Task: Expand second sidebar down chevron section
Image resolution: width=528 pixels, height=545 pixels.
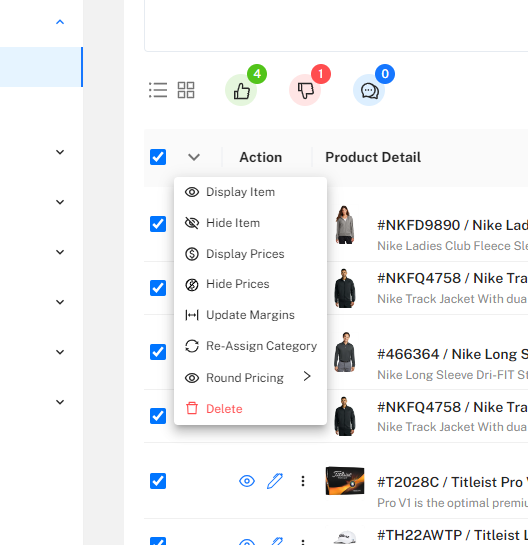Action: tap(60, 202)
